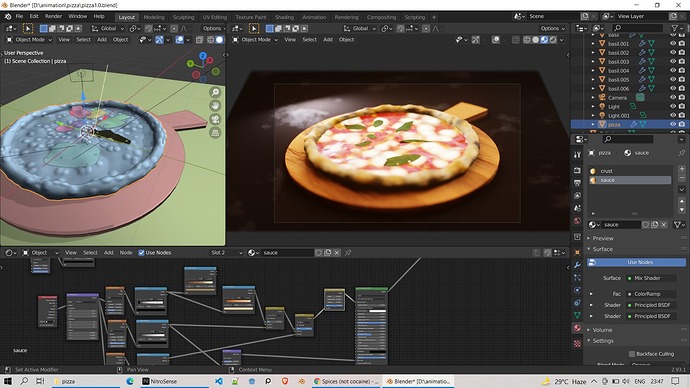Move material slot up arrow
This screenshot has height=388, width=690.
click(x=682, y=201)
